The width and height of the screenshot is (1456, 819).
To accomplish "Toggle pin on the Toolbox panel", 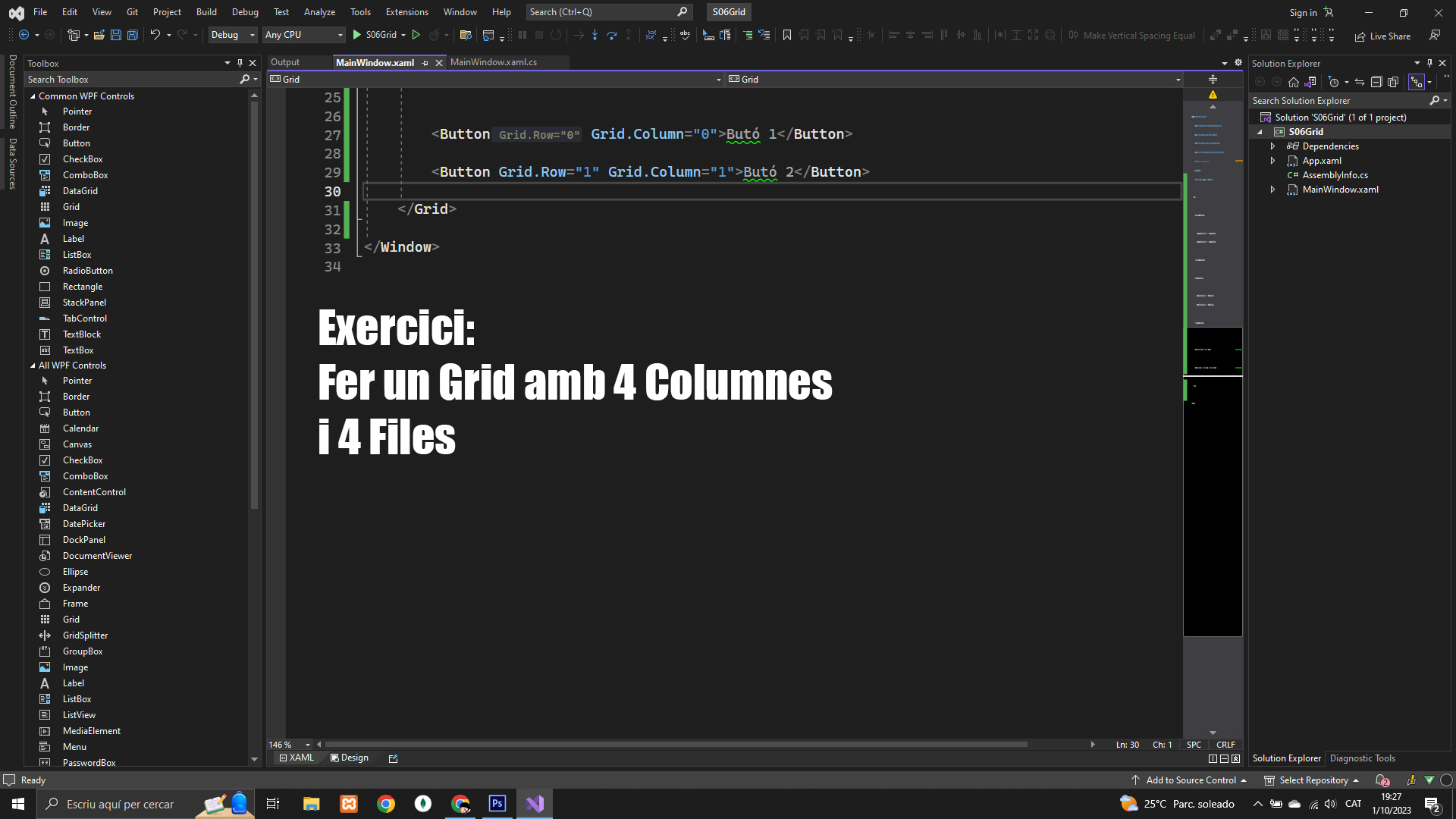I will [x=240, y=63].
